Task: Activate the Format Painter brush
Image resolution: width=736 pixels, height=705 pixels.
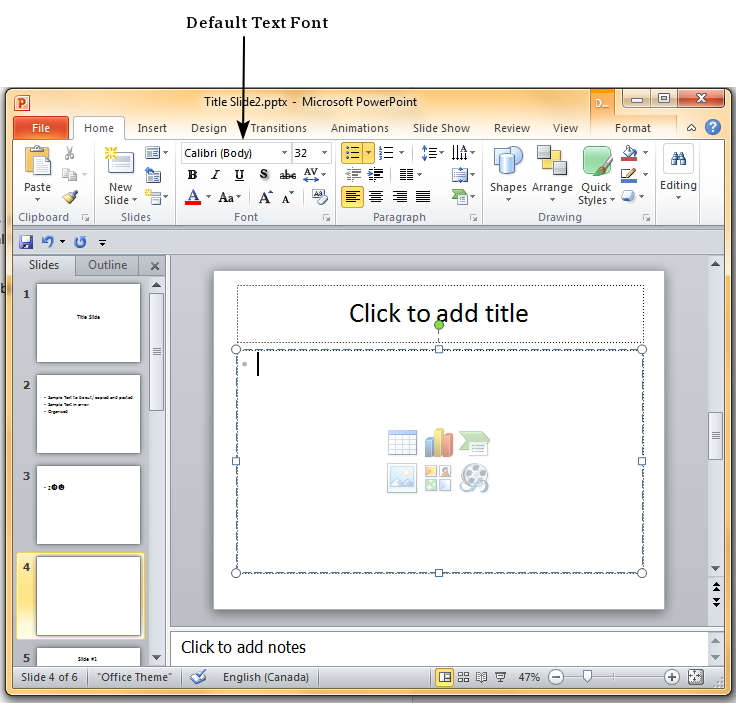Action: click(70, 197)
